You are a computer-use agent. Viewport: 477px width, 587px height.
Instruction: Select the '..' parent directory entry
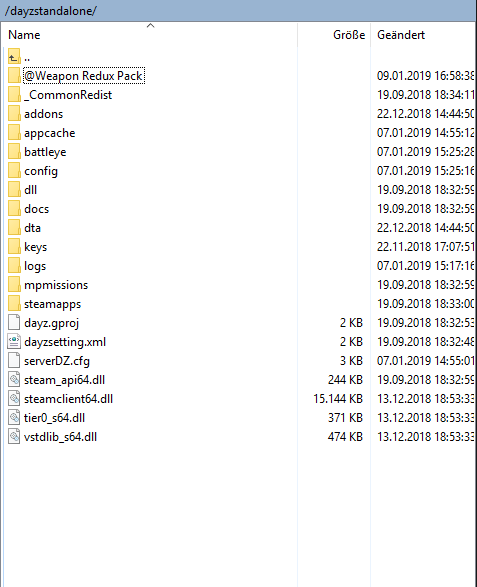[x=27, y=58]
